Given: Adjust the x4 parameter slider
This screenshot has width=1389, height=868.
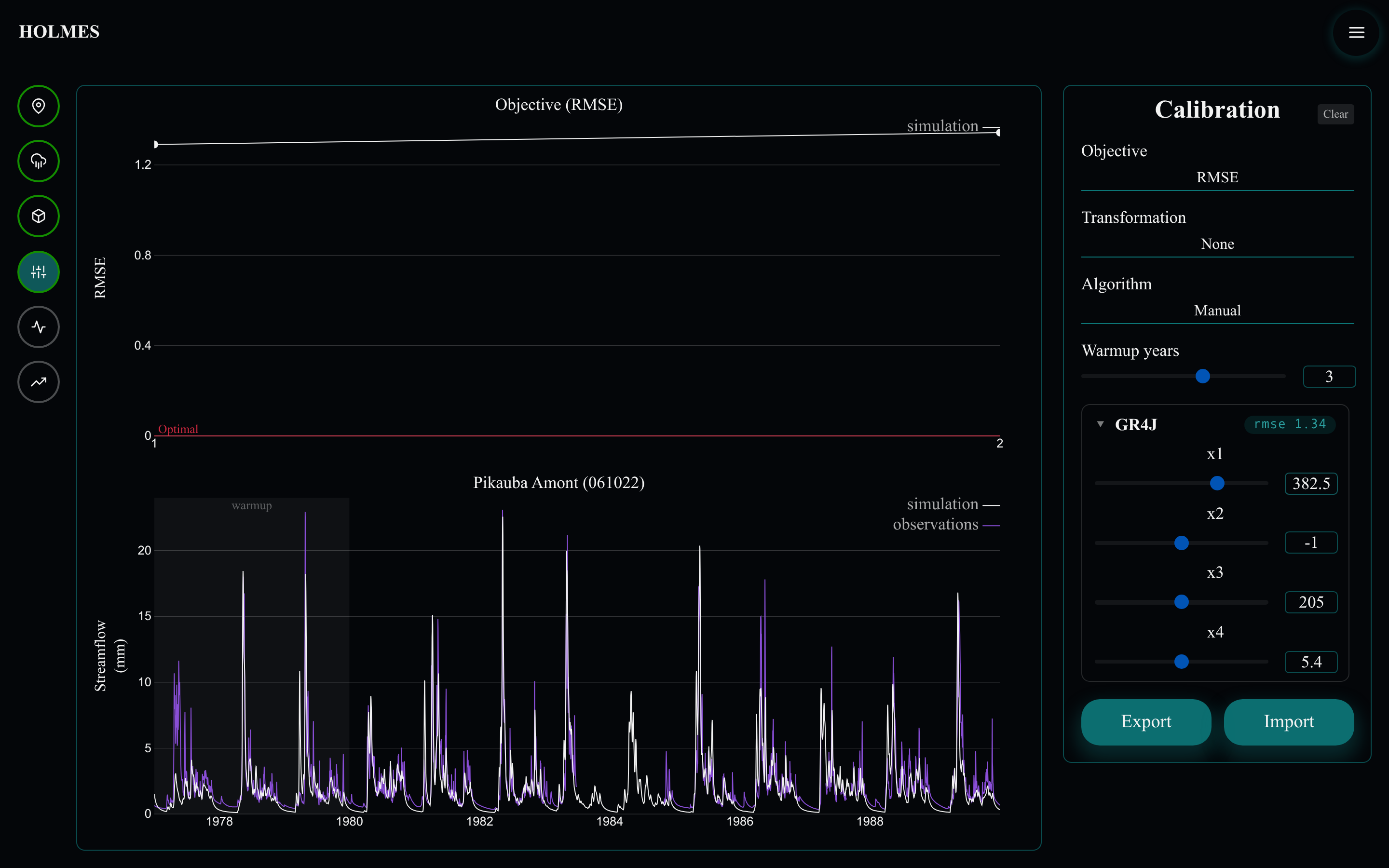Looking at the screenshot, I should pos(1181,661).
